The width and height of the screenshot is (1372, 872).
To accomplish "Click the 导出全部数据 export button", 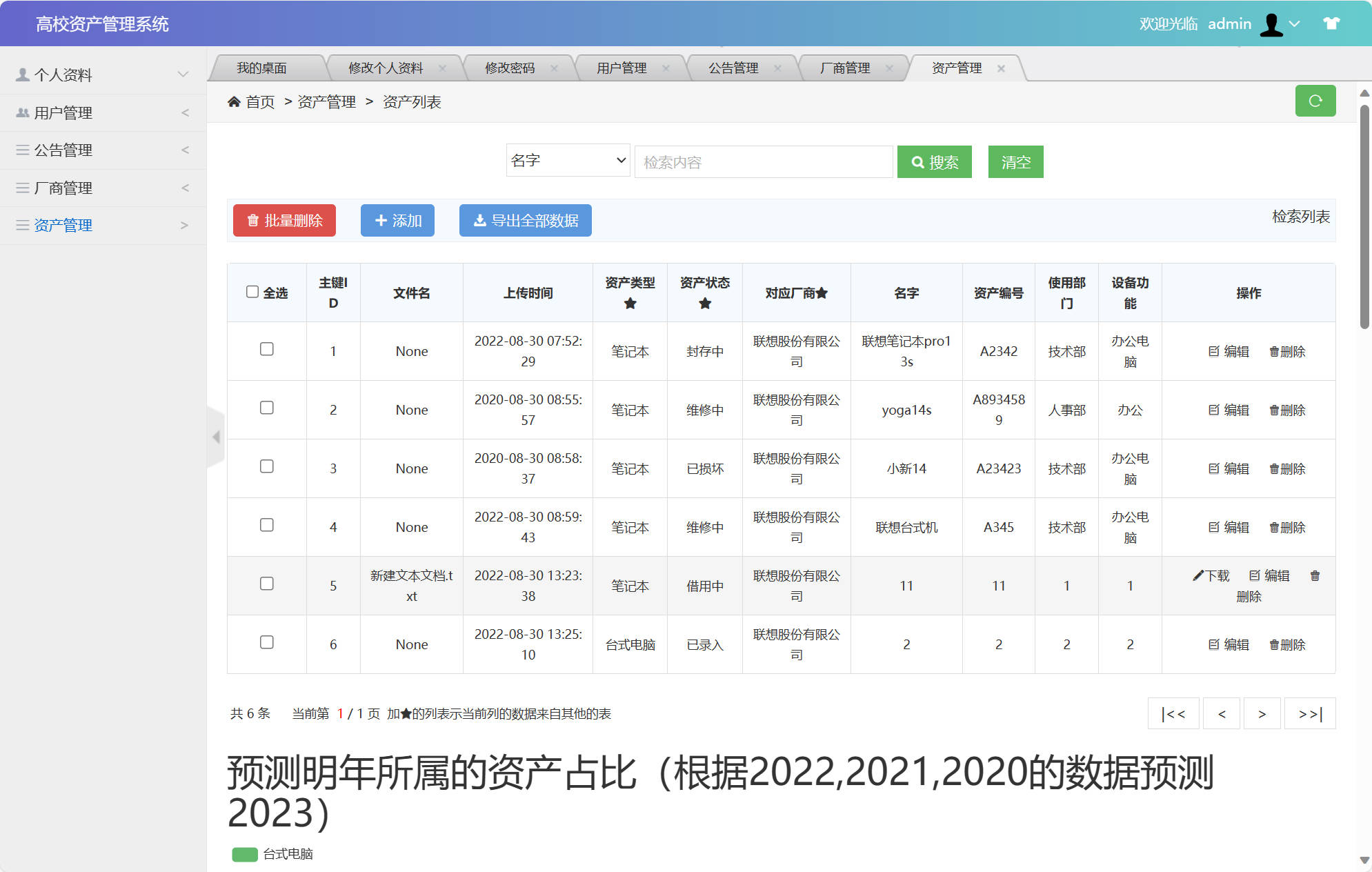I will [525, 220].
